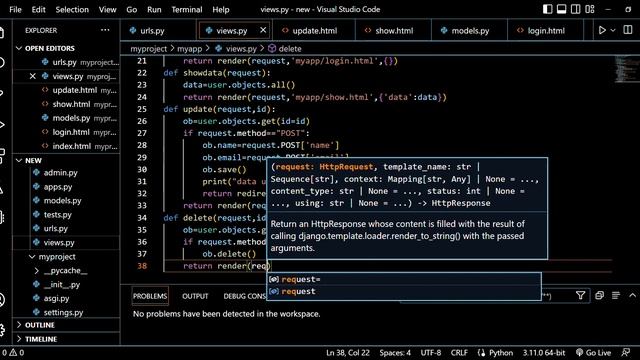Switch to the login.html tab
The image size is (640, 360).
pyautogui.click(x=545, y=31)
